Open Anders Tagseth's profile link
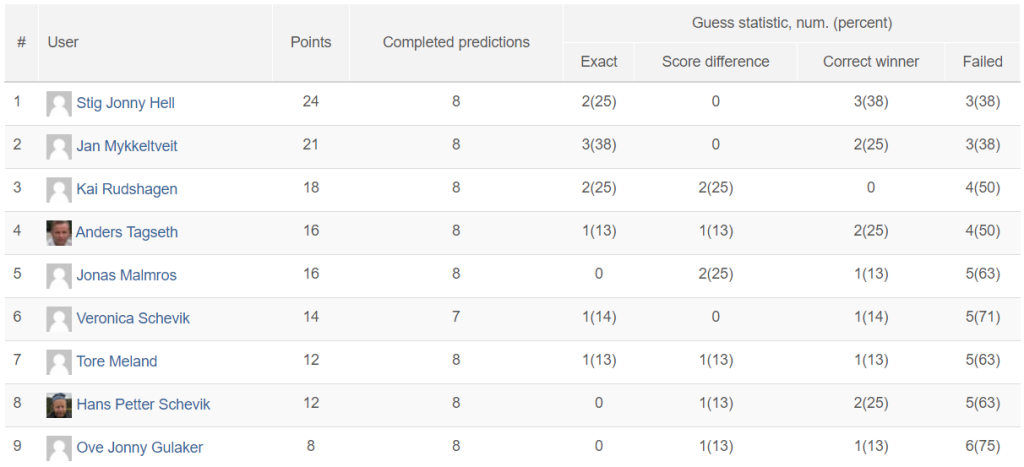The height and width of the screenshot is (467, 1024). pos(127,232)
